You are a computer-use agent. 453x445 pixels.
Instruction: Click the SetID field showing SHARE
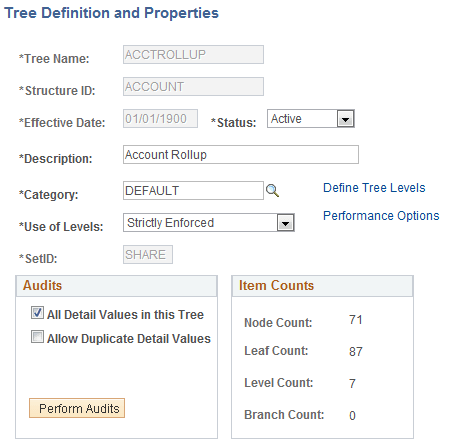[x=148, y=255]
